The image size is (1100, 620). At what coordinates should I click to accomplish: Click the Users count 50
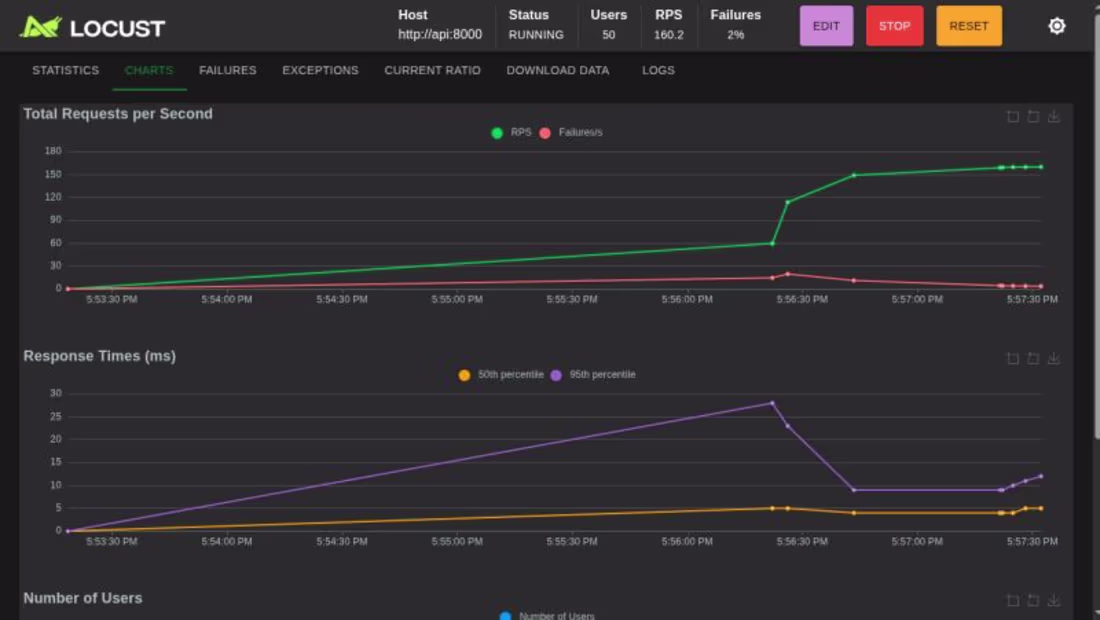click(x=608, y=34)
